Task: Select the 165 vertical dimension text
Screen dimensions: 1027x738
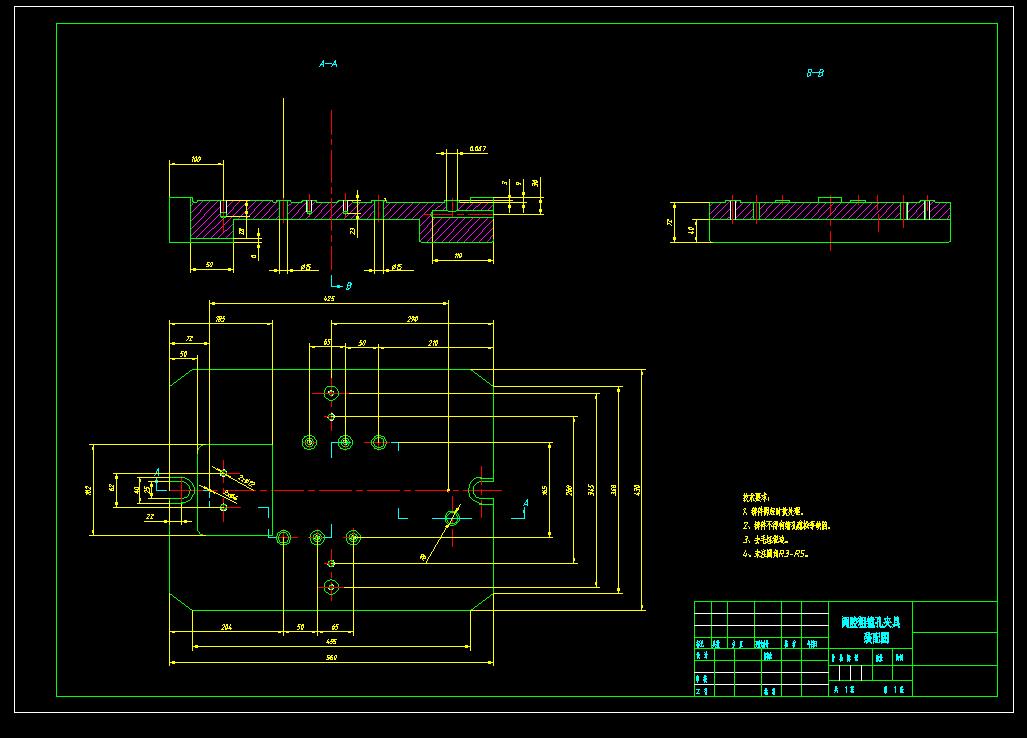Action: click(545, 490)
